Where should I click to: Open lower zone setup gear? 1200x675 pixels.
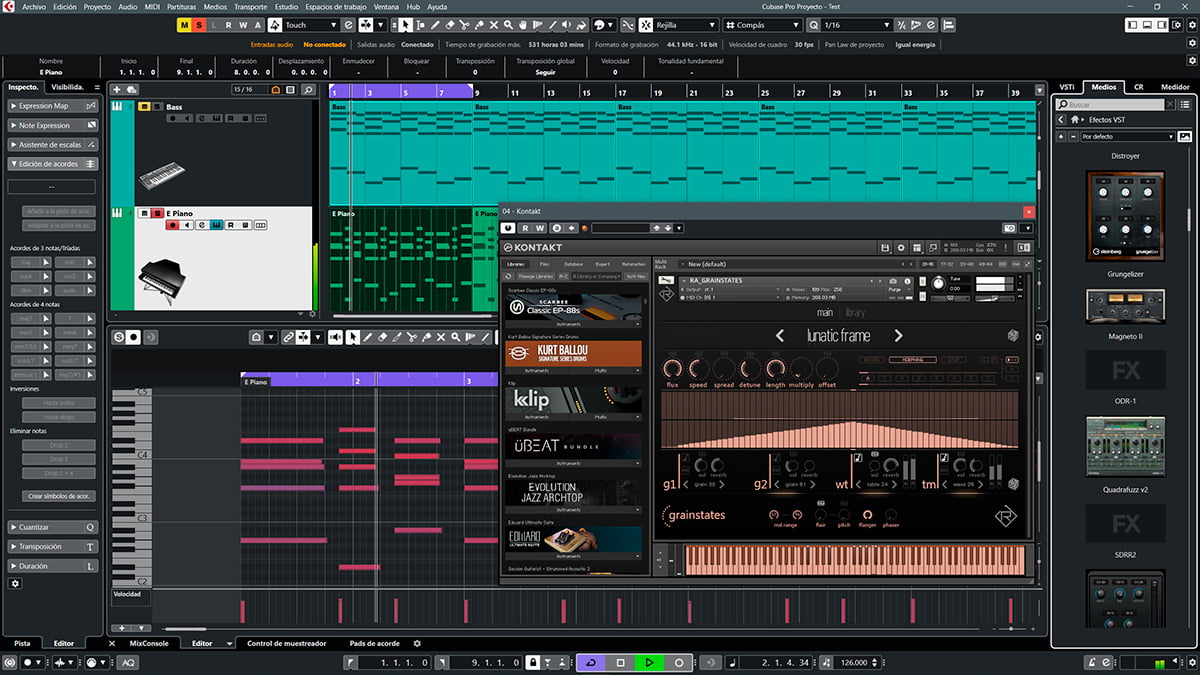[x=417, y=644]
